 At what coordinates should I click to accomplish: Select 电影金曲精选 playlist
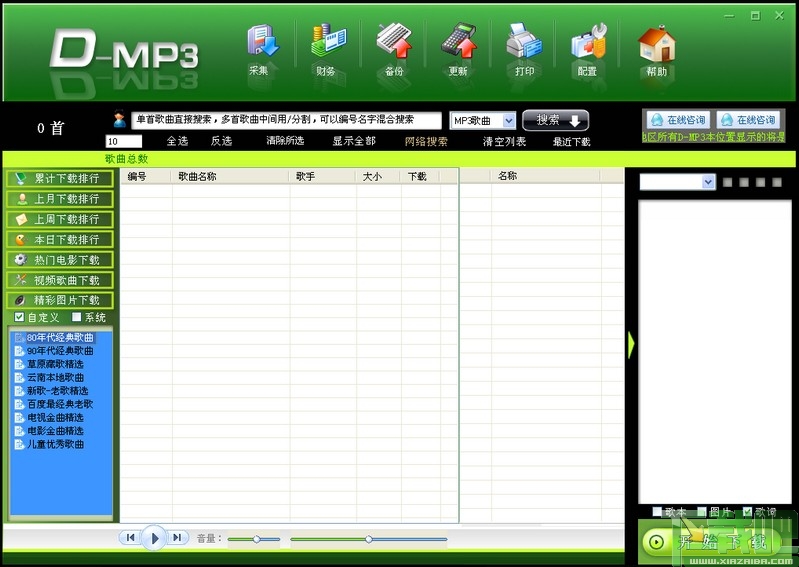(55, 430)
